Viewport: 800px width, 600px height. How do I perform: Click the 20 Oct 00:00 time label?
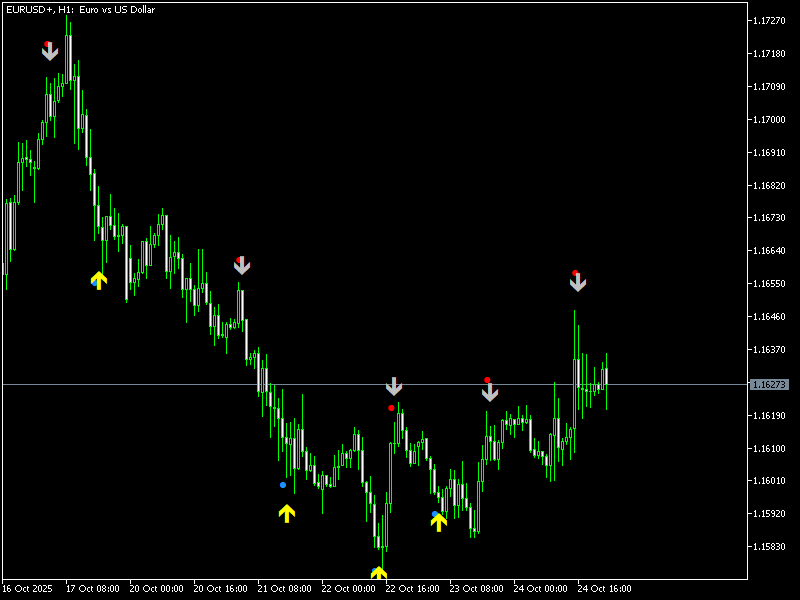157,589
